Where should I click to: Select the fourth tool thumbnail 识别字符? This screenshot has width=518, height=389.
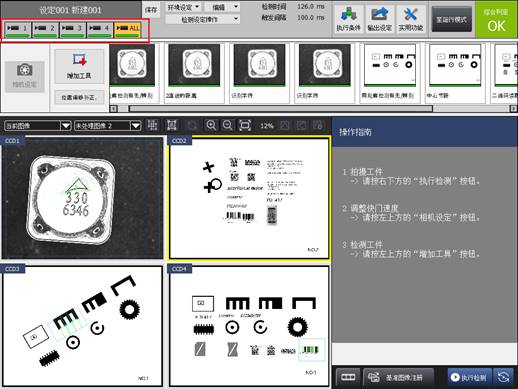coord(325,73)
